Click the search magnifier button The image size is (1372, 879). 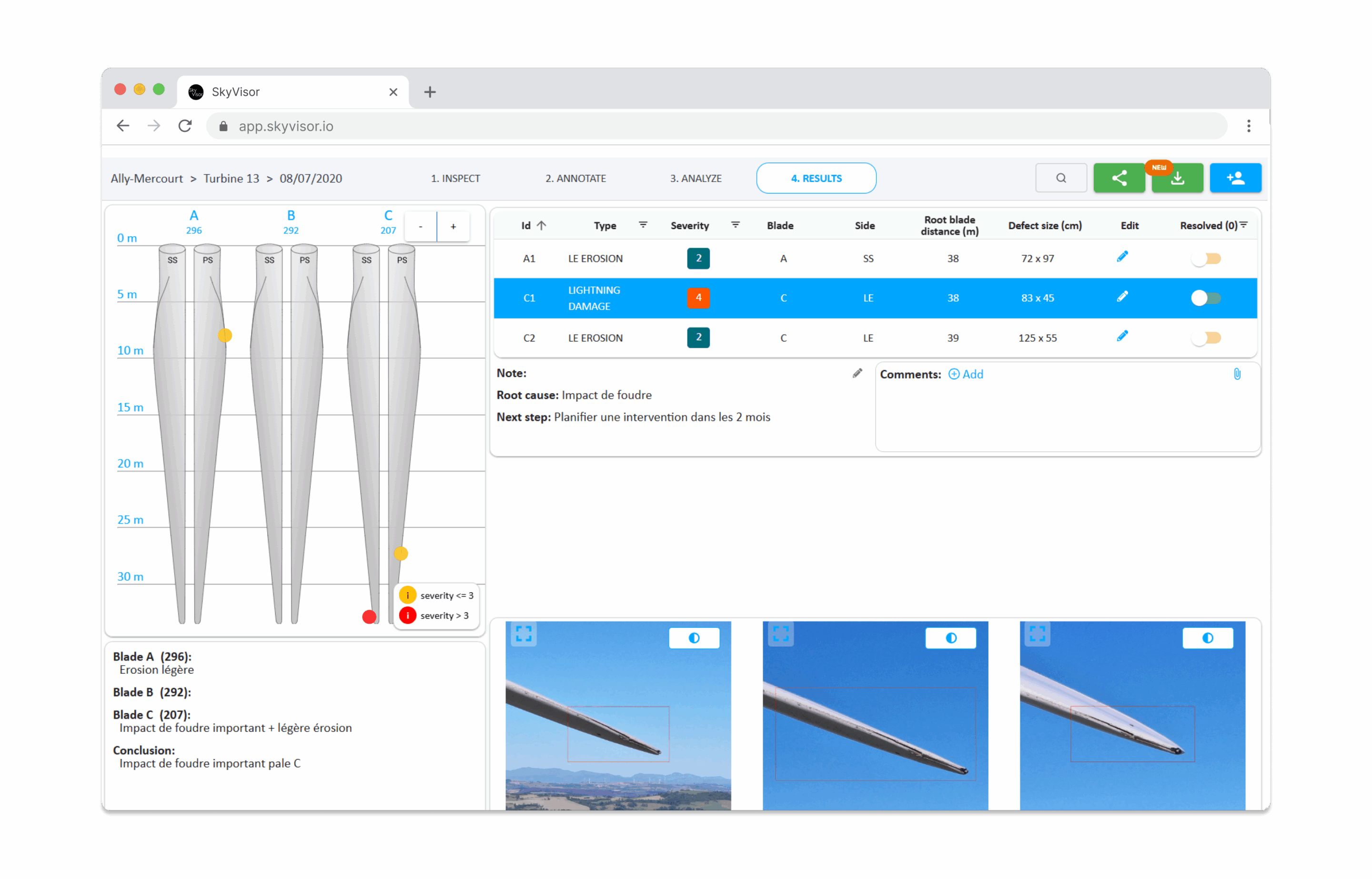click(x=1060, y=178)
